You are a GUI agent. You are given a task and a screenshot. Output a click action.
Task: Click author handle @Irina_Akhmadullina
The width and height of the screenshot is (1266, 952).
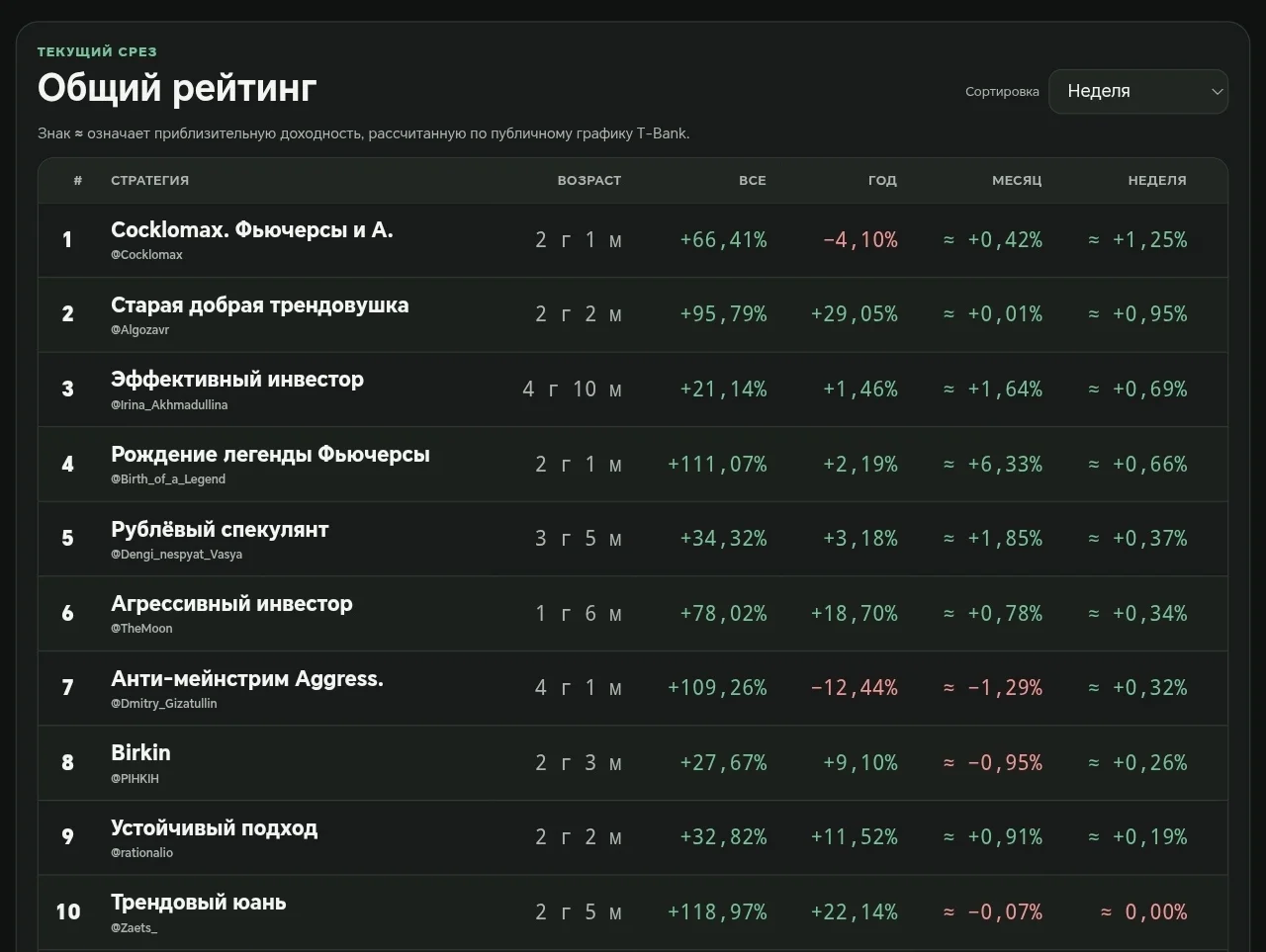(x=169, y=404)
